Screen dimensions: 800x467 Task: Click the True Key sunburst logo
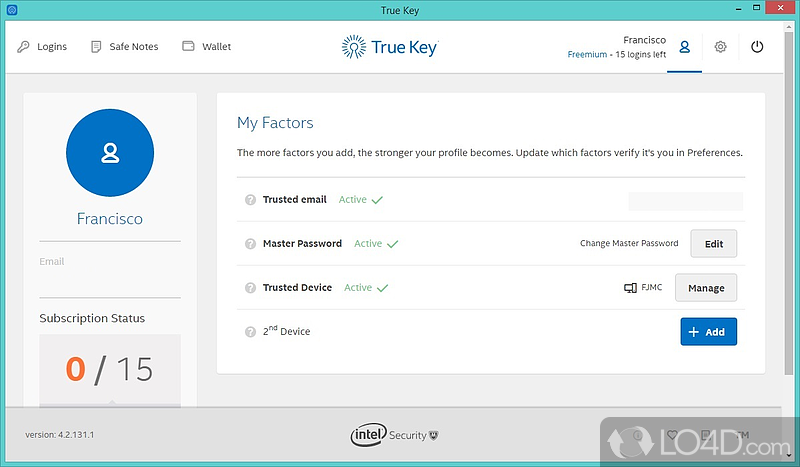click(x=354, y=47)
